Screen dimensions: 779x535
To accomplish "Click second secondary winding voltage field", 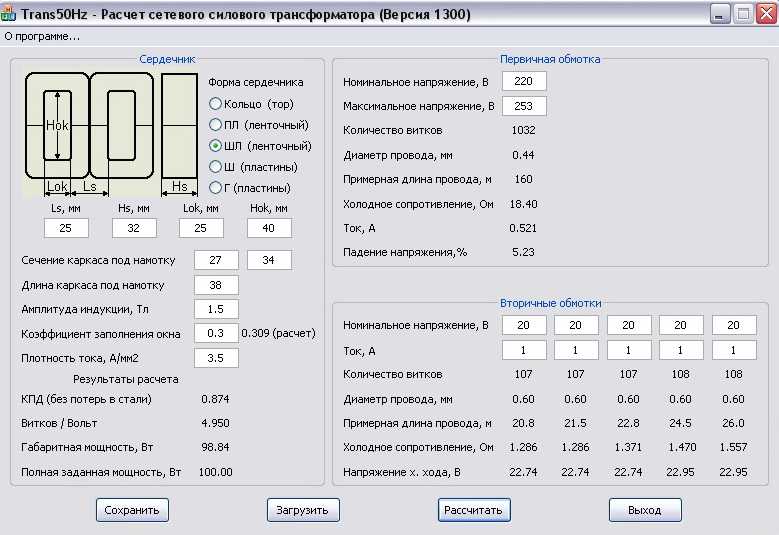I will pyautogui.click(x=576, y=325).
